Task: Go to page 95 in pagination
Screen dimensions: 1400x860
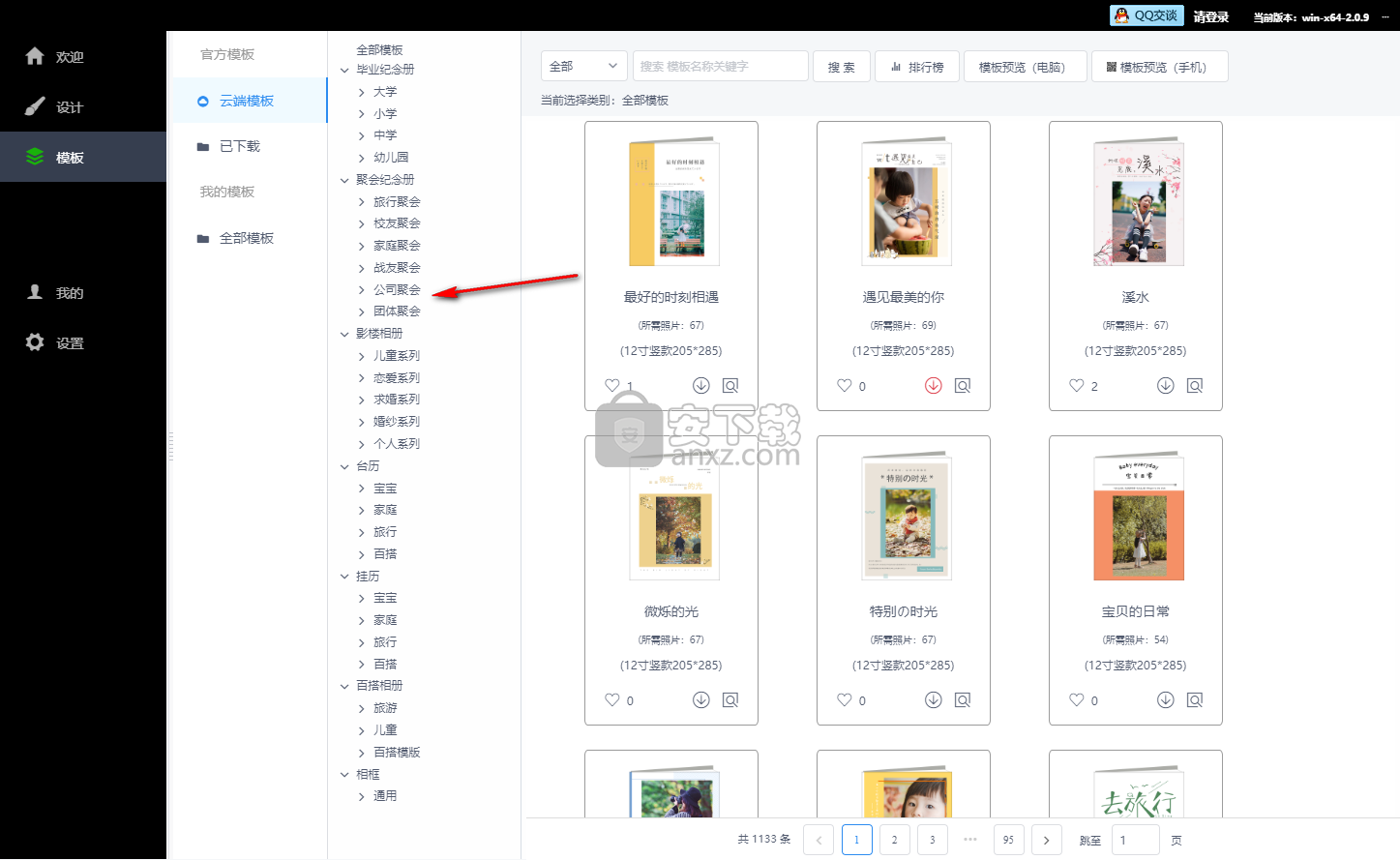Action: pyautogui.click(x=1008, y=840)
